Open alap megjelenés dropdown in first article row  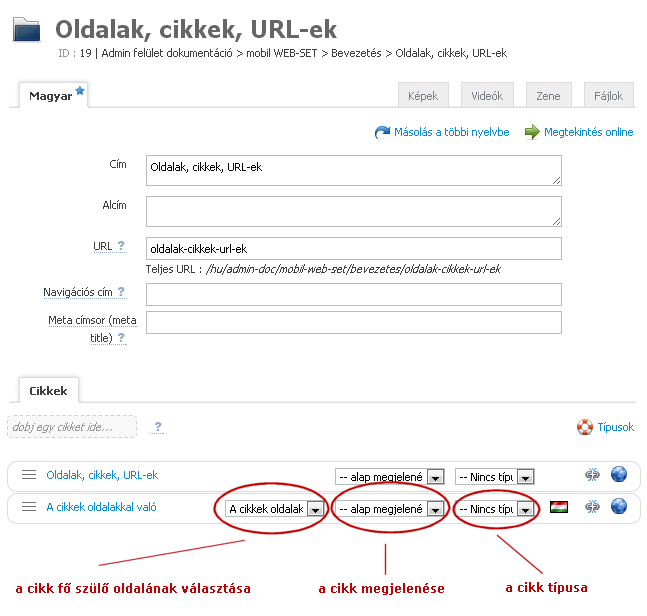390,477
